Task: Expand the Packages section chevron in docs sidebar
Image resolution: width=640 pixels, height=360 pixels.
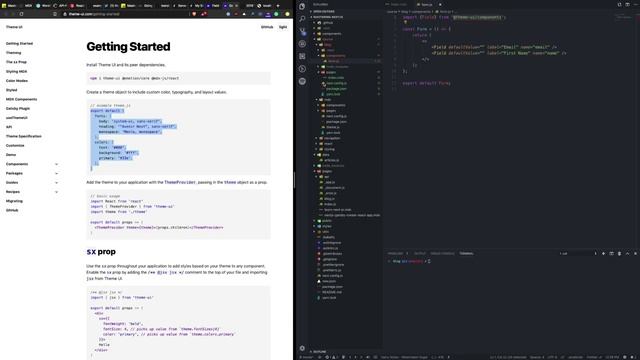Action: [x=56, y=173]
